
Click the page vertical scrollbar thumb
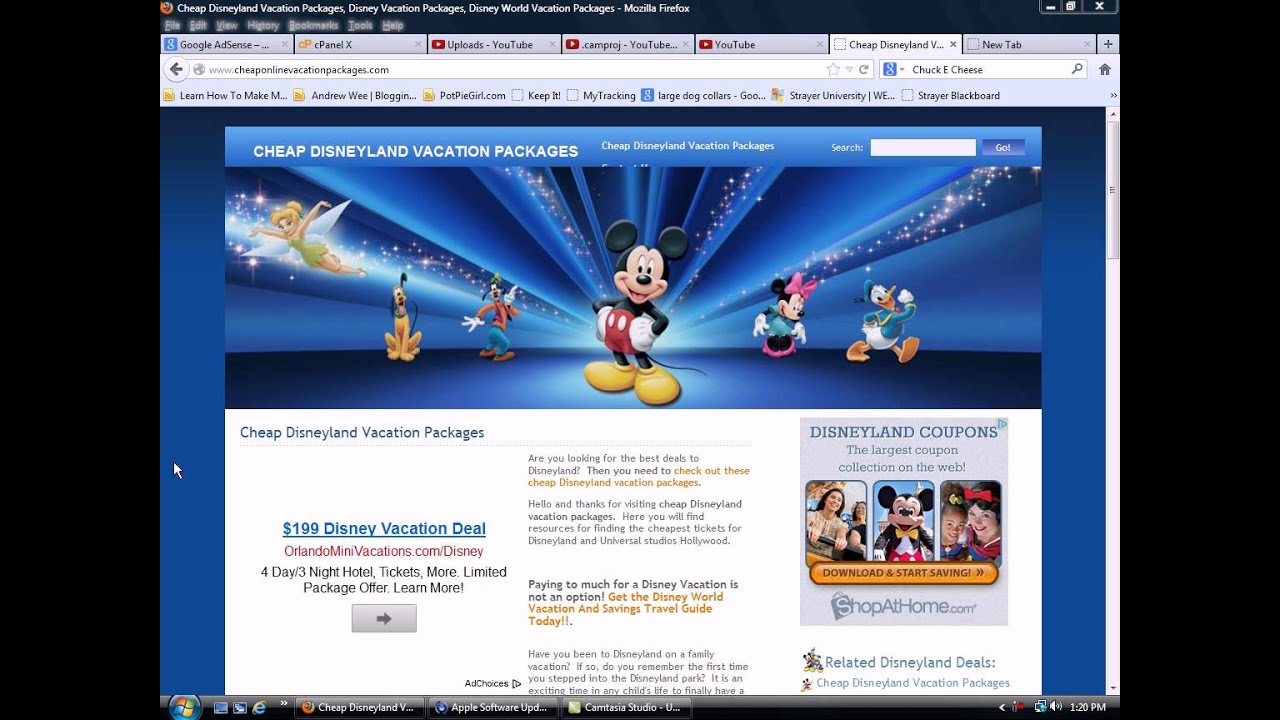click(x=1113, y=190)
